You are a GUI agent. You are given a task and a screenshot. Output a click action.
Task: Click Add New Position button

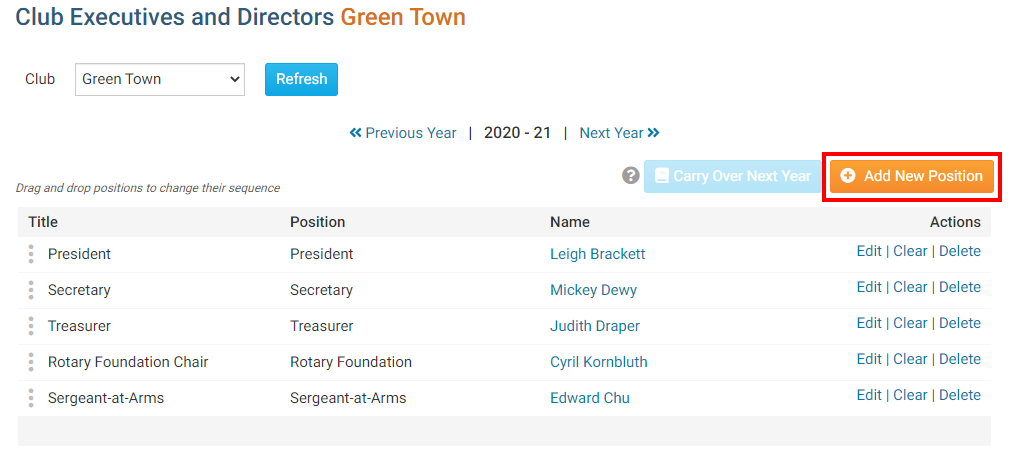(911, 176)
